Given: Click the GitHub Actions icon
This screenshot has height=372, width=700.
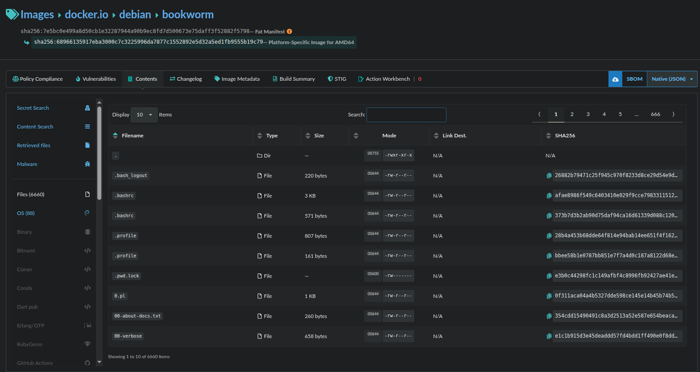Looking at the screenshot, I should (88, 363).
